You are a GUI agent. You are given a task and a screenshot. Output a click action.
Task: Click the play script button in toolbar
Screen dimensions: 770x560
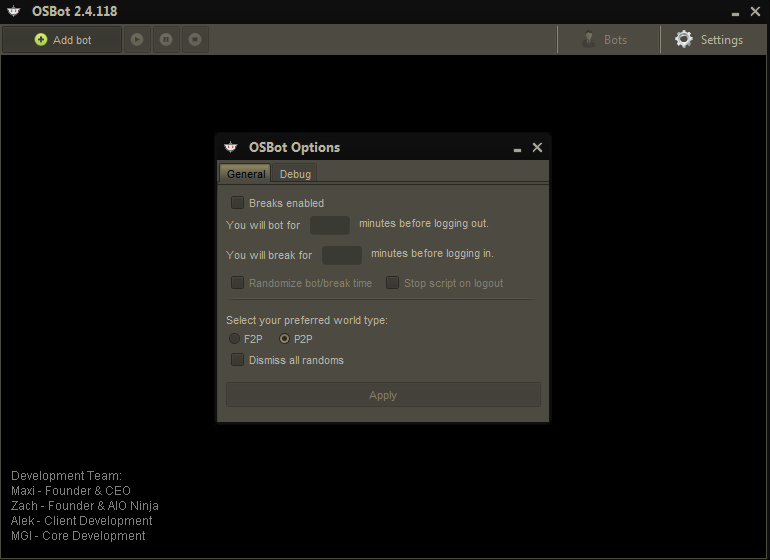click(x=137, y=40)
